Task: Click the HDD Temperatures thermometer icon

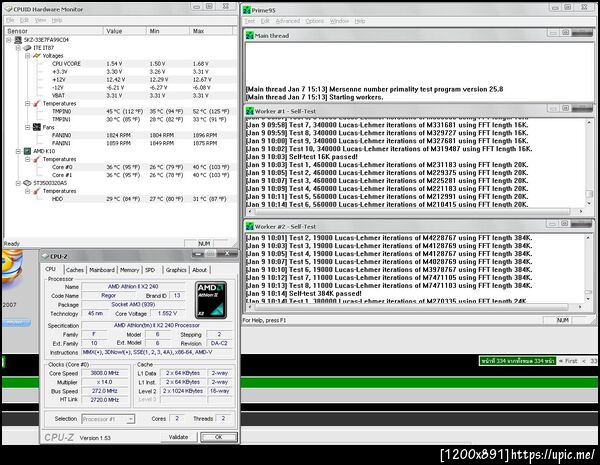Action: coord(37,191)
